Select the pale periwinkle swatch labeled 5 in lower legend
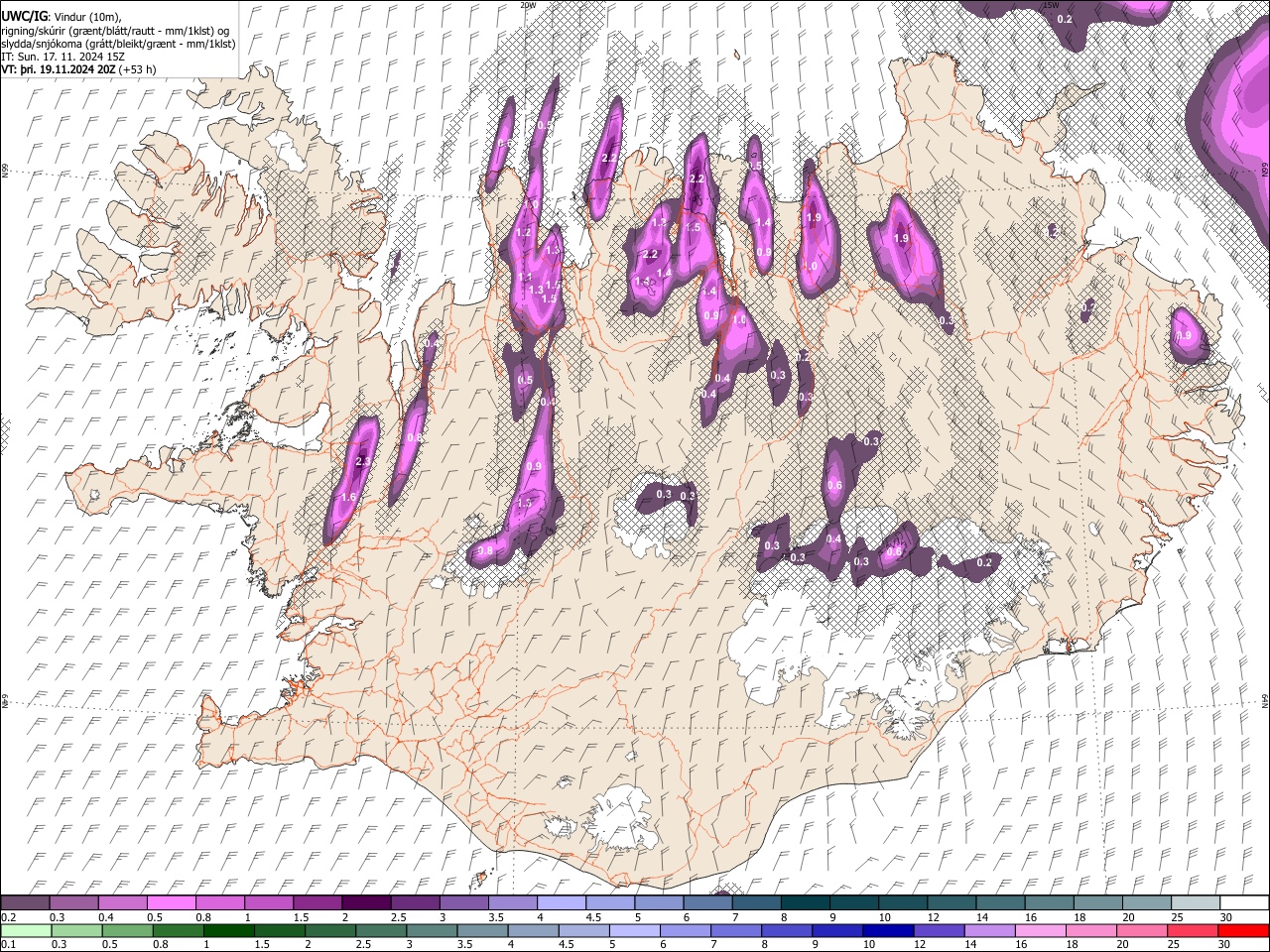The image size is (1270, 952). pos(634,930)
